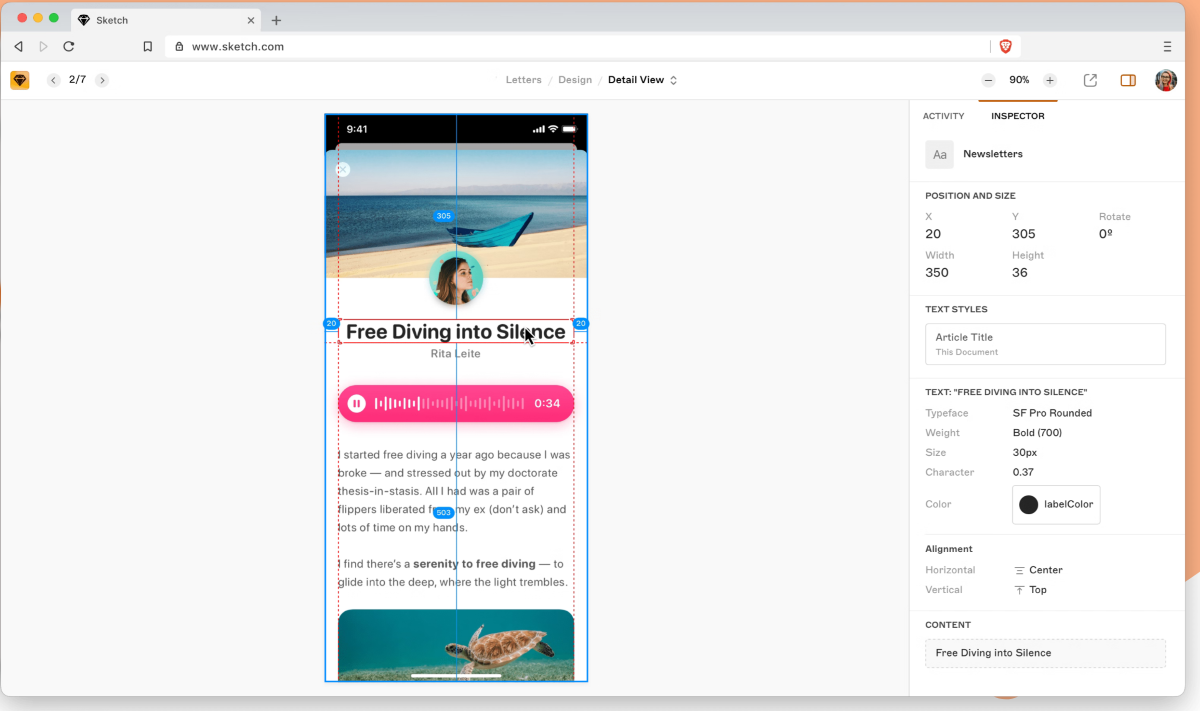This screenshot has width=1200, height=711.
Task: Click the Brave shield icon
Action: coord(1005,46)
